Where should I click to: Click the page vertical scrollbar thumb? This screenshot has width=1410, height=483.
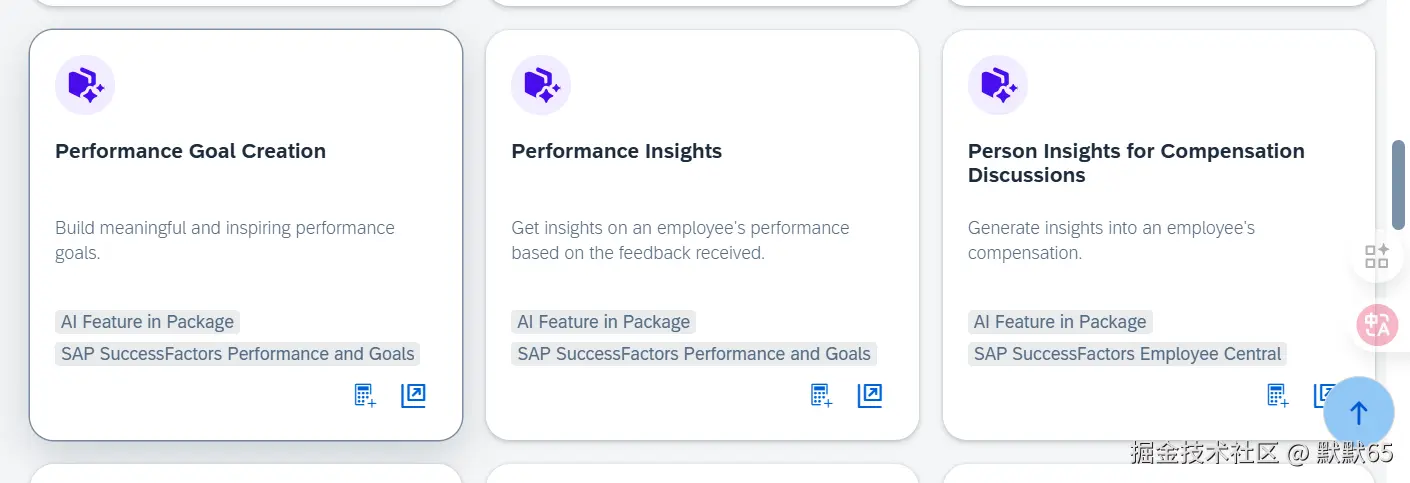point(1398,185)
